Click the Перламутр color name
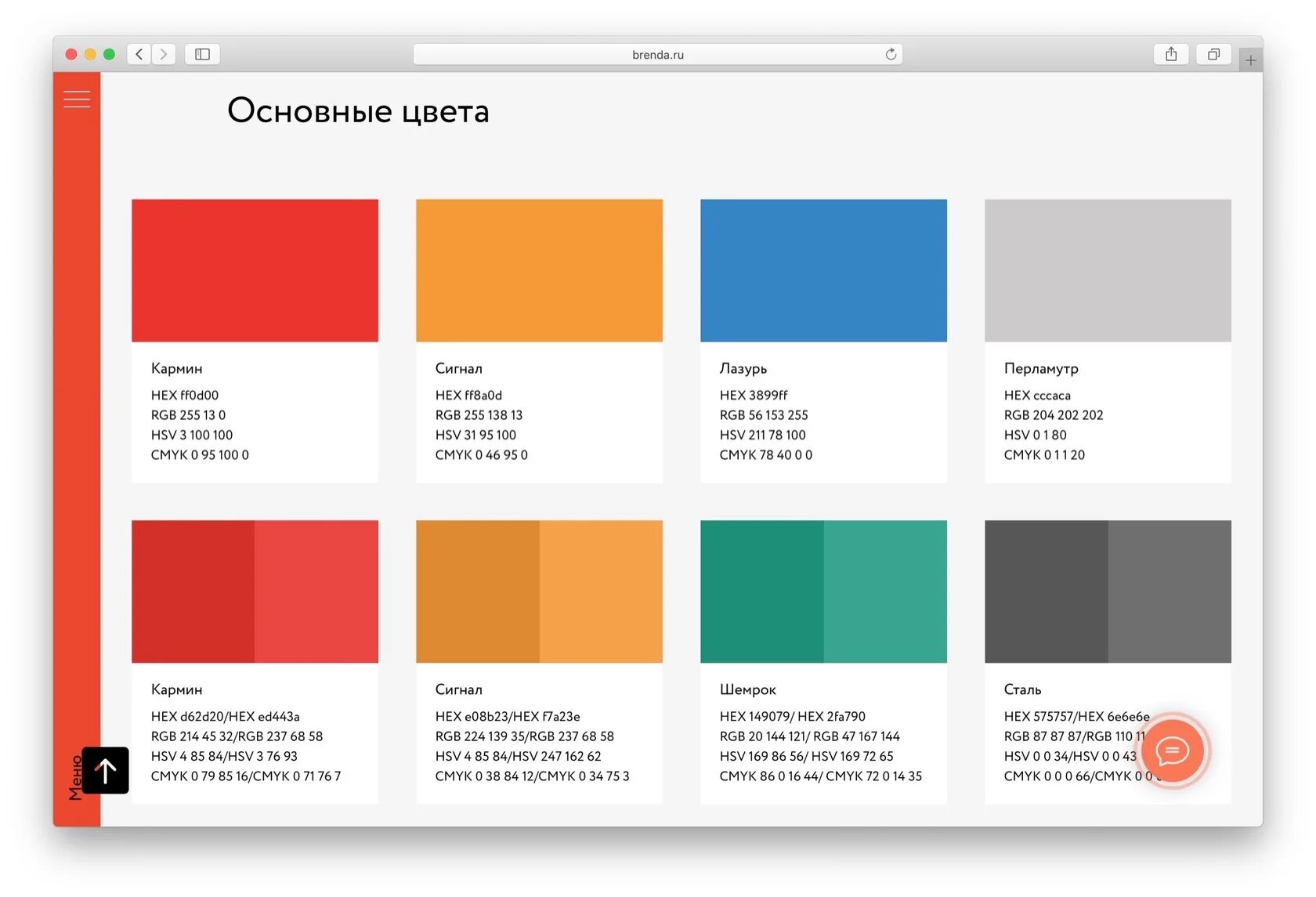Image resolution: width=1316 pixels, height=897 pixels. click(1041, 368)
